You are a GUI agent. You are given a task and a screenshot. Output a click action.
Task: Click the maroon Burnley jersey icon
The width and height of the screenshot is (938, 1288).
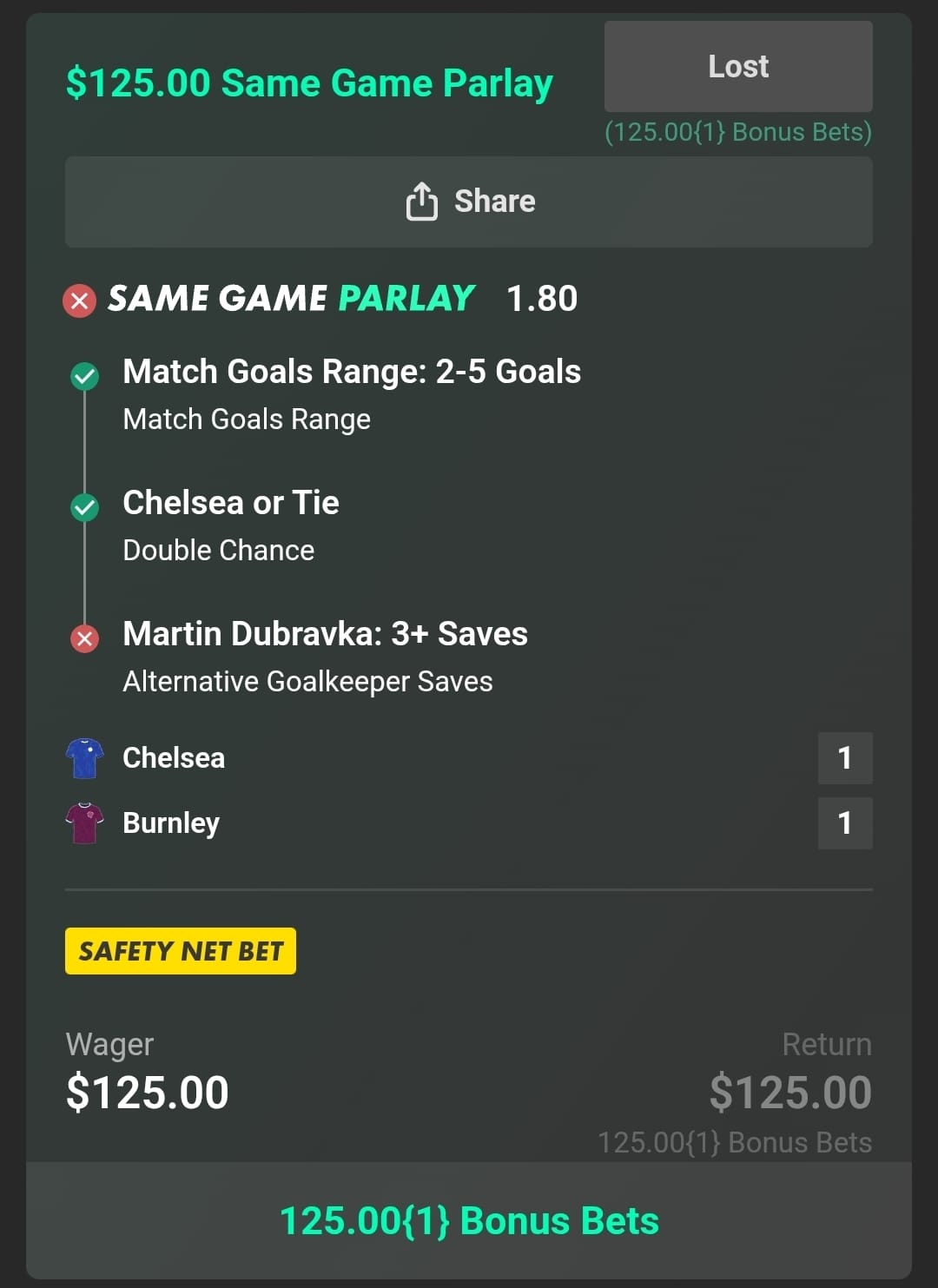tap(84, 823)
